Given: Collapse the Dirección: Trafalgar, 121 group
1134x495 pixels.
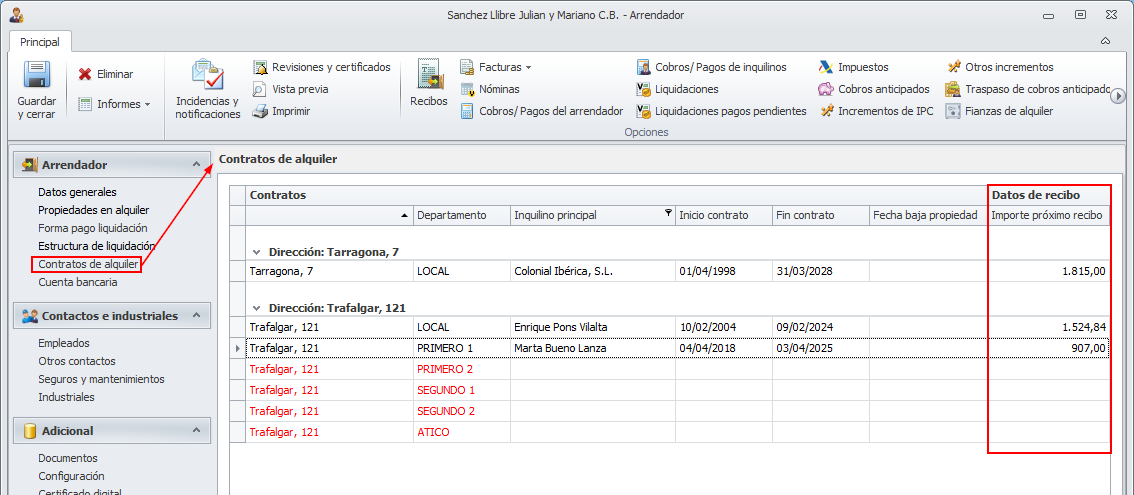Looking at the screenshot, I should pos(257,308).
